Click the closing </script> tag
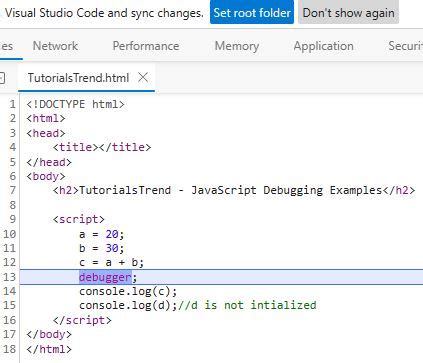 tap(82, 320)
